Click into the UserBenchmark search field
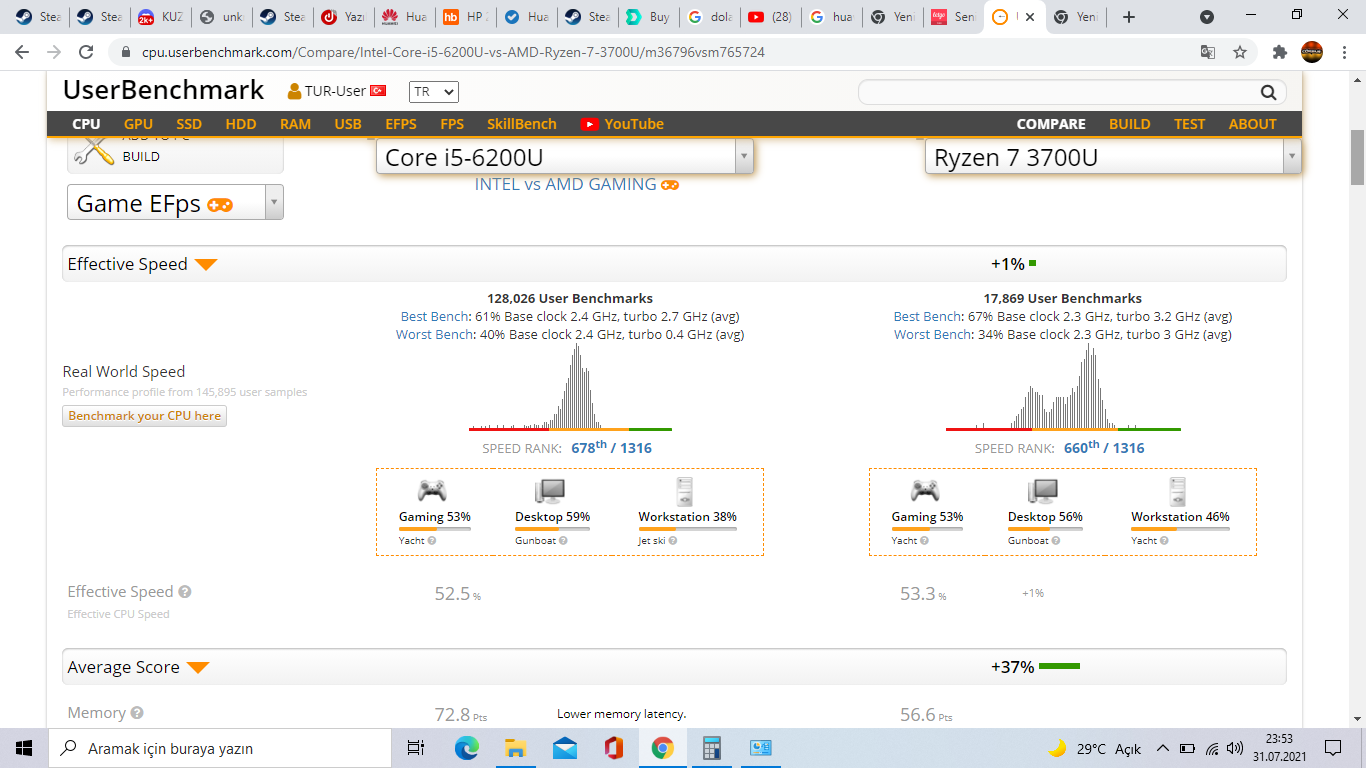The height and width of the screenshot is (768, 1366). (1059, 93)
